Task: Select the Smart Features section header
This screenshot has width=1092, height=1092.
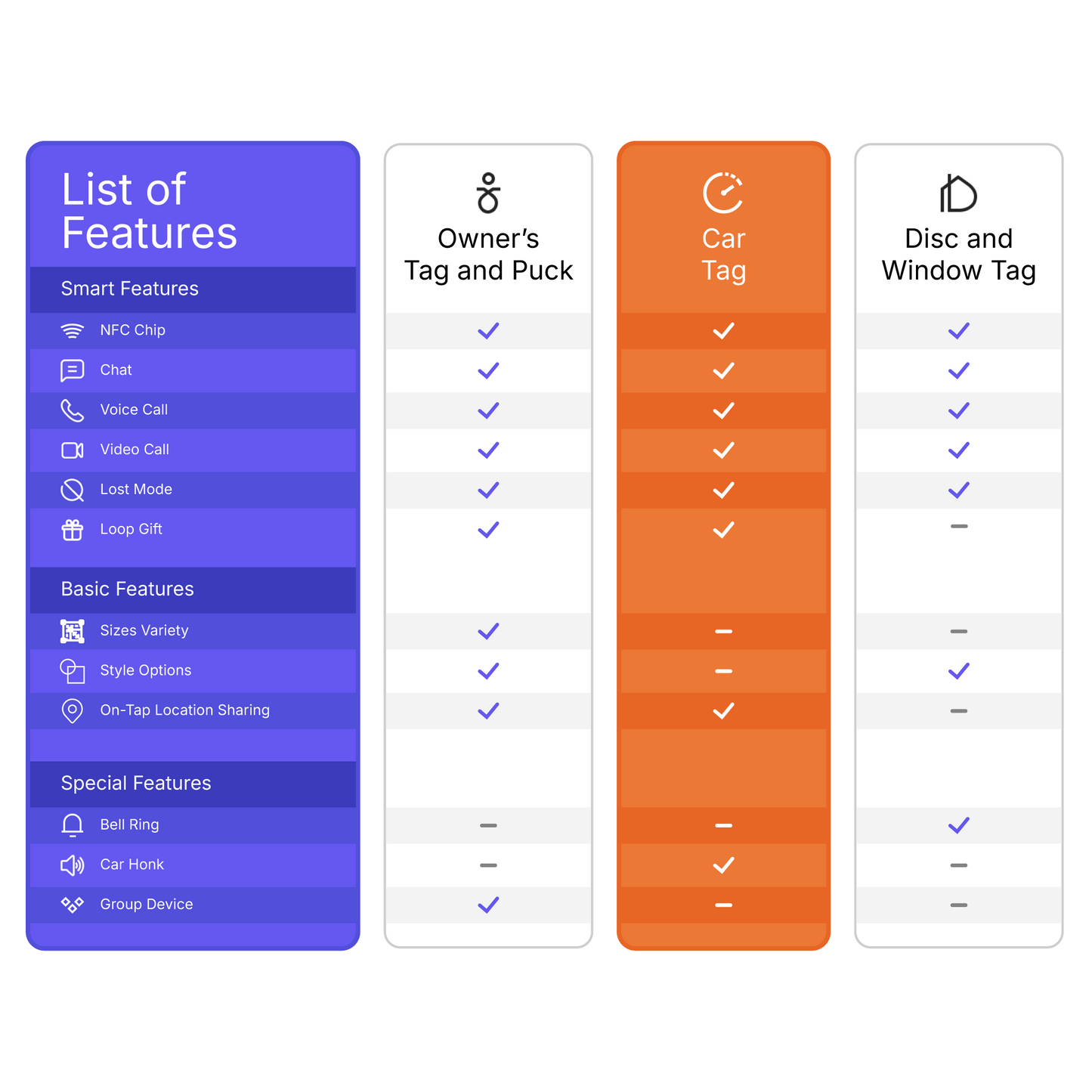Action: click(x=130, y=289)
